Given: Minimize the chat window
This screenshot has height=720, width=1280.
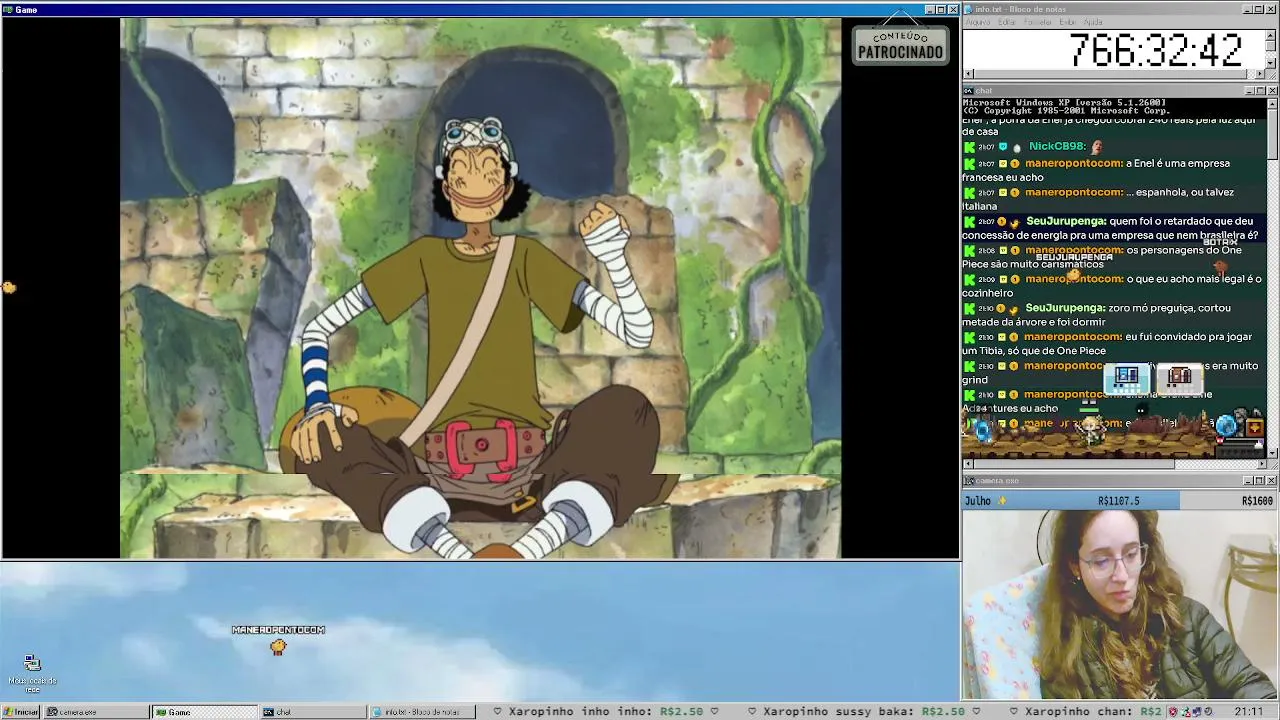Looking at the screenshot, I should (1250, 91).
